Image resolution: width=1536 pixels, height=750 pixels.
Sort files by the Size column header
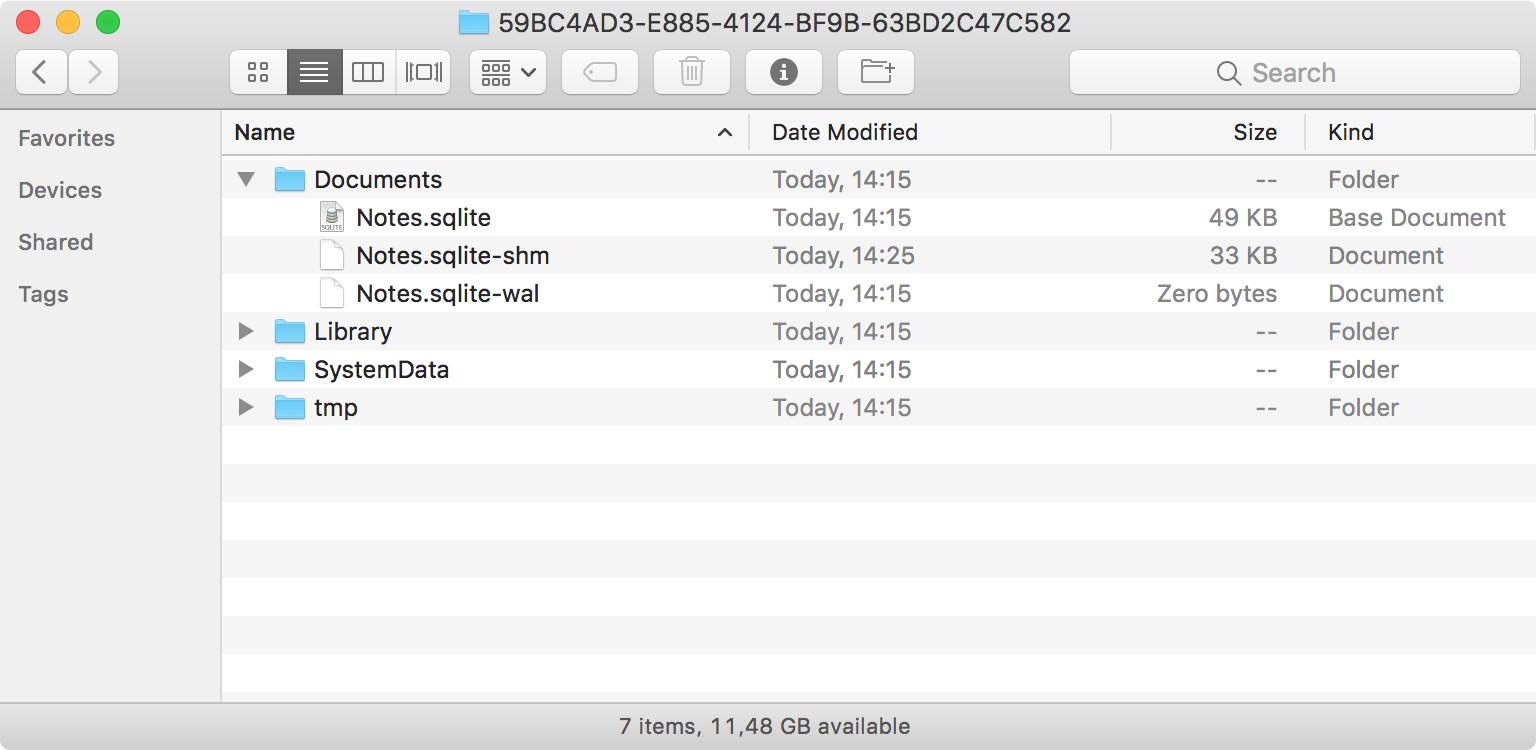[1256, 131]
